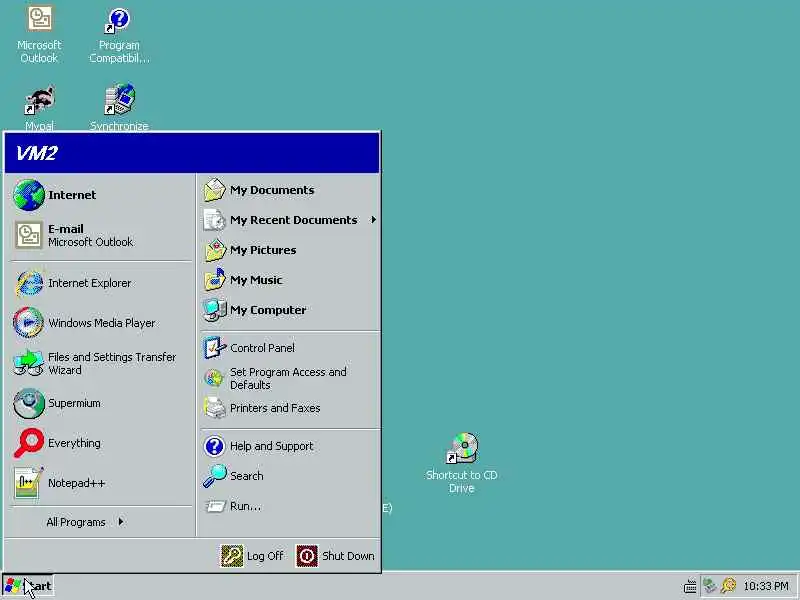Open My Music folder
This screenshot has width=800, height=600.
coord(290,280)
